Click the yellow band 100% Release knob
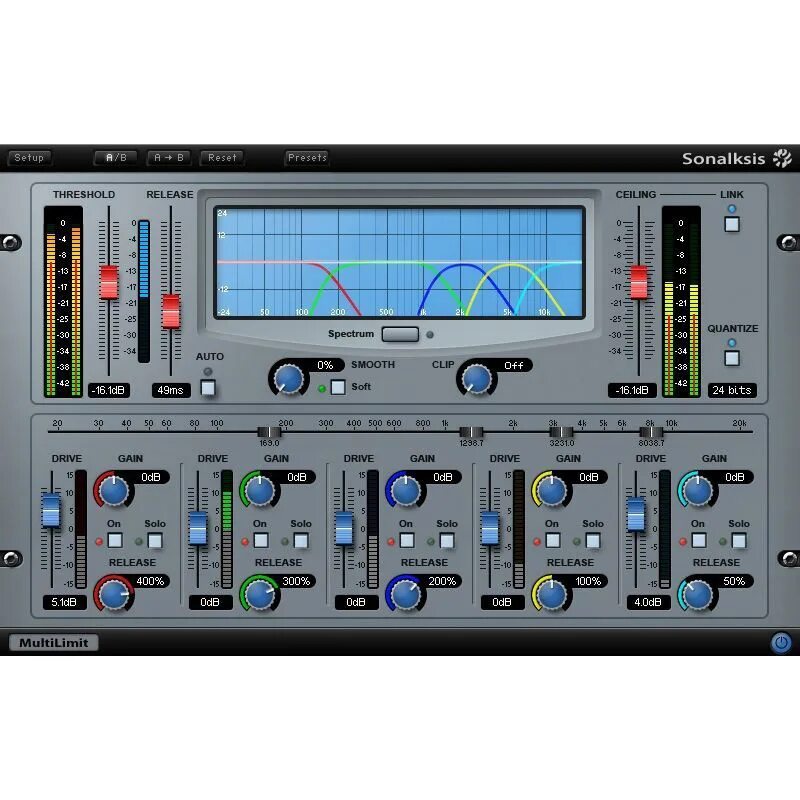 (552, 595)
